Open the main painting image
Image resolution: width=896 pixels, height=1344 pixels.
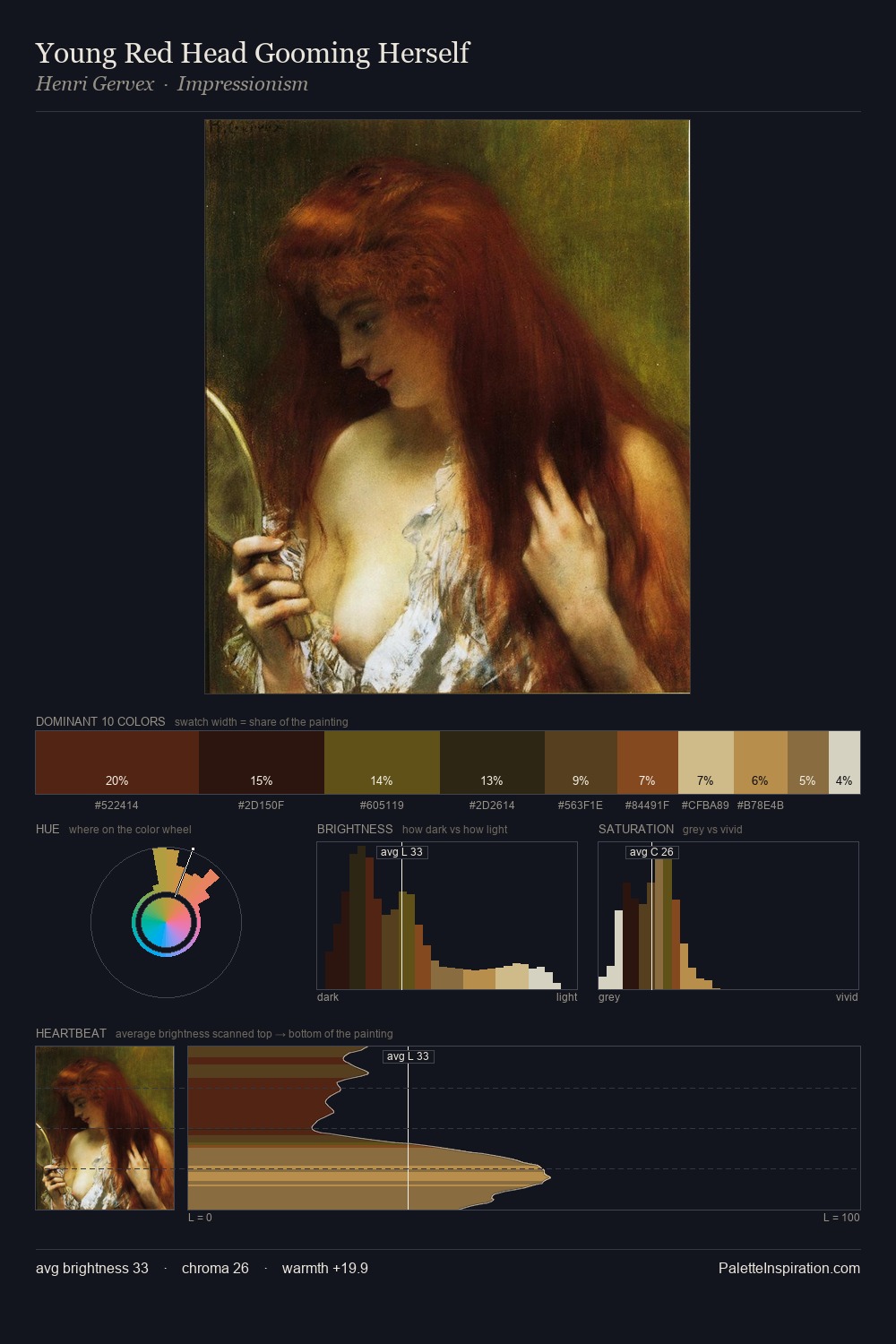(447, 407)
